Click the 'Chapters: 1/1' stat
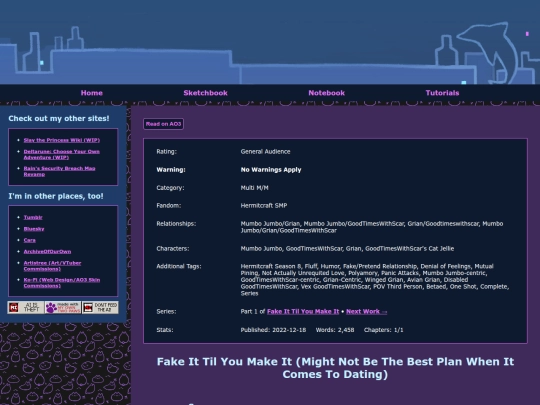 coord(384,330)
